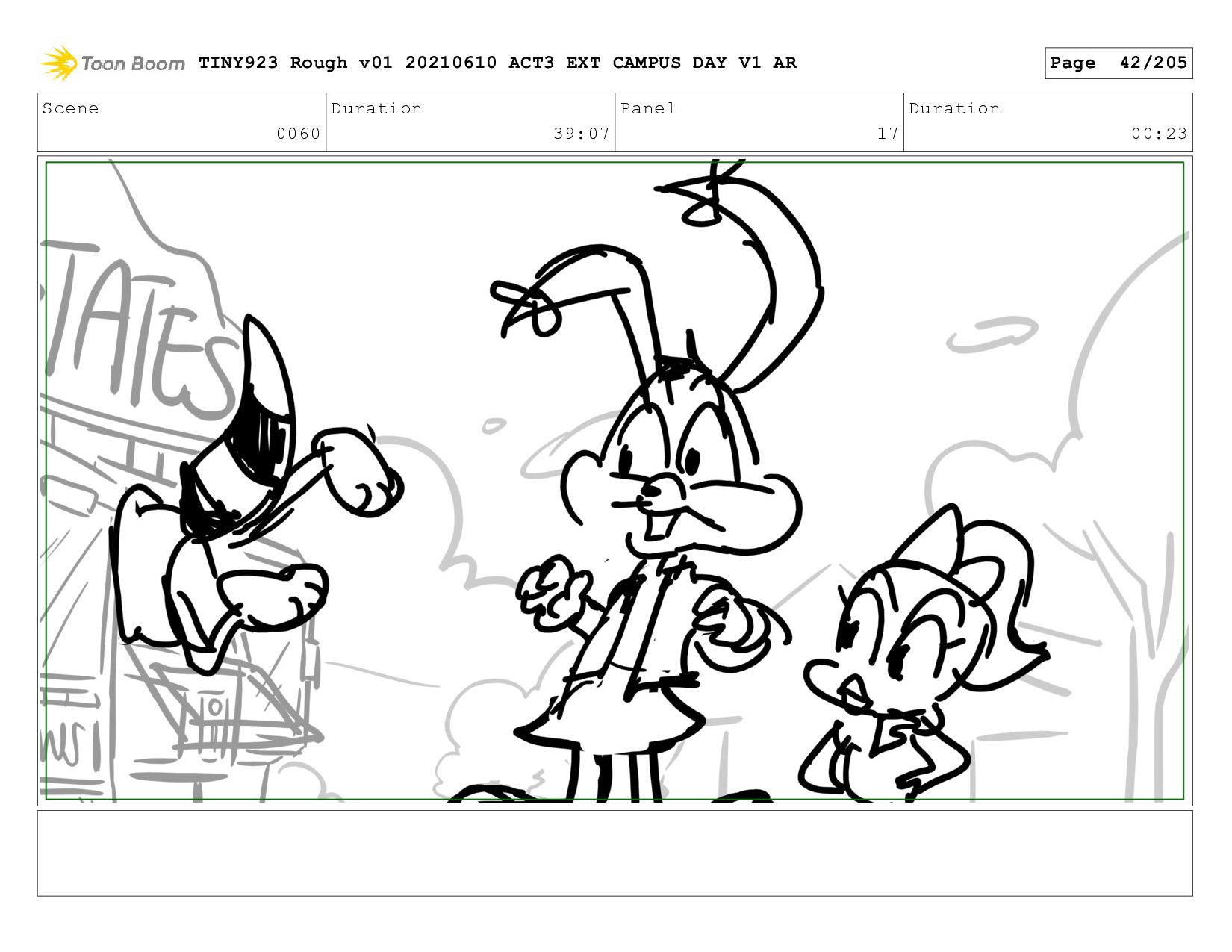Click the Panel label

648,108
